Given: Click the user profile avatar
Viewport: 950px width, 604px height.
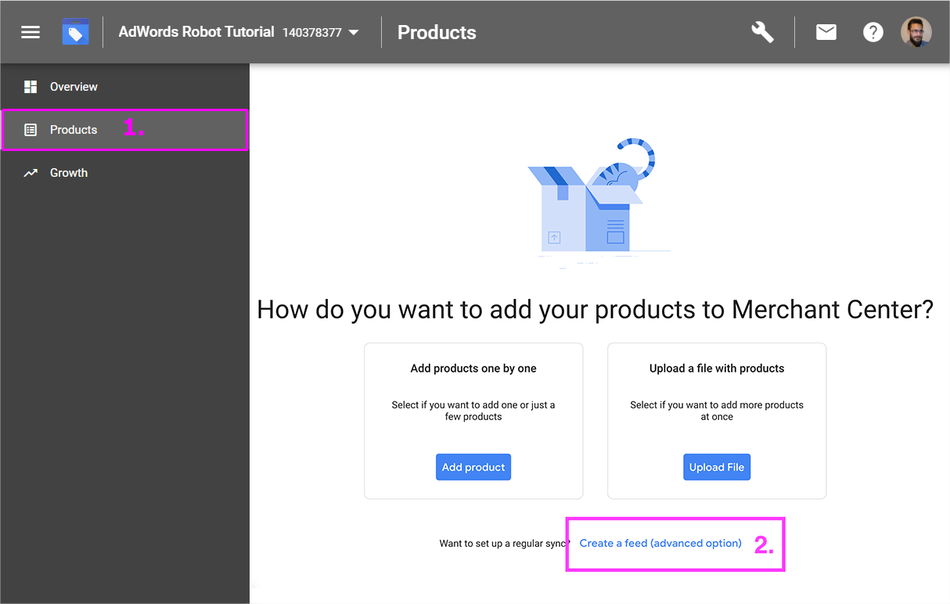Looking at the screenshot, I should 915,32.
